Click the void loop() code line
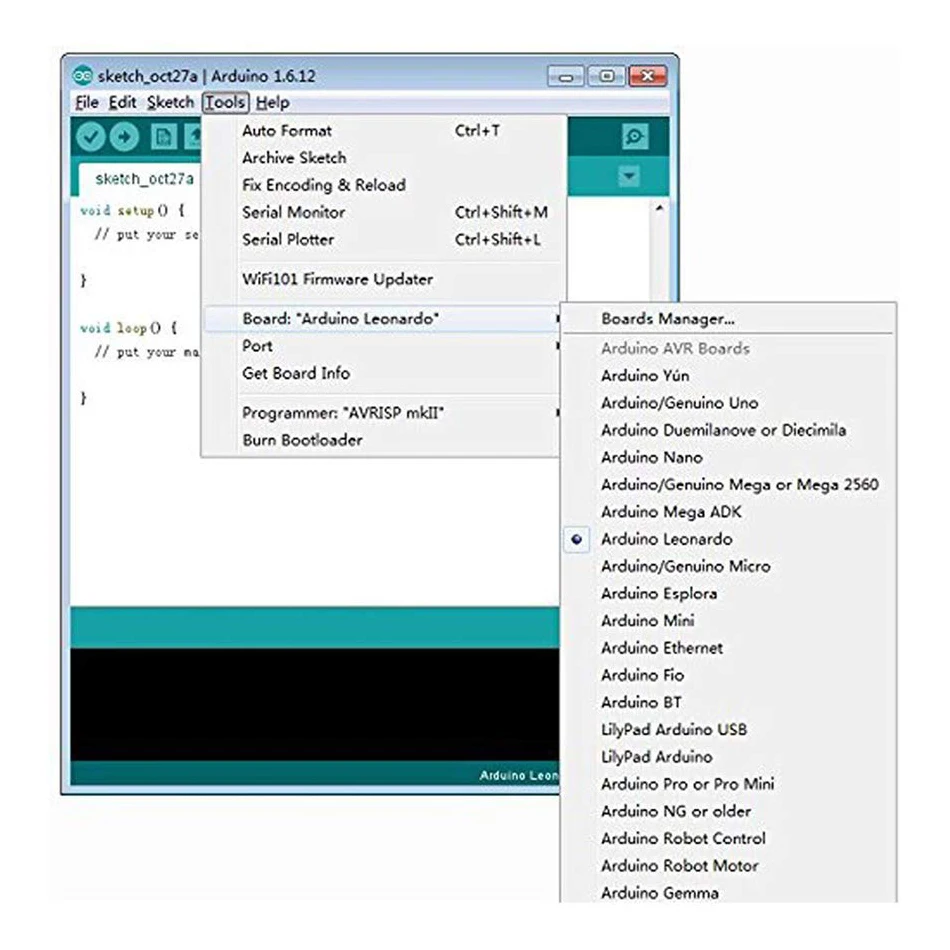The image size is (950, 950). click(129, 328)
